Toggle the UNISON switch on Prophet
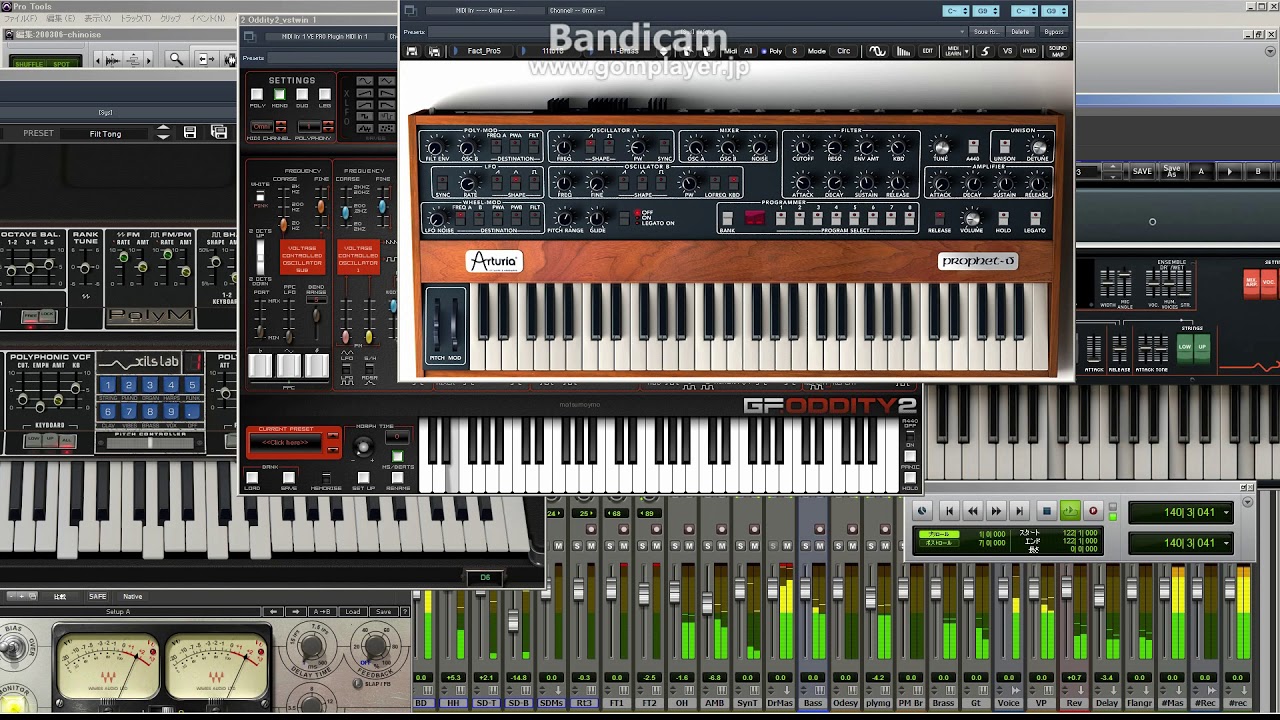 click(1004, 146)
